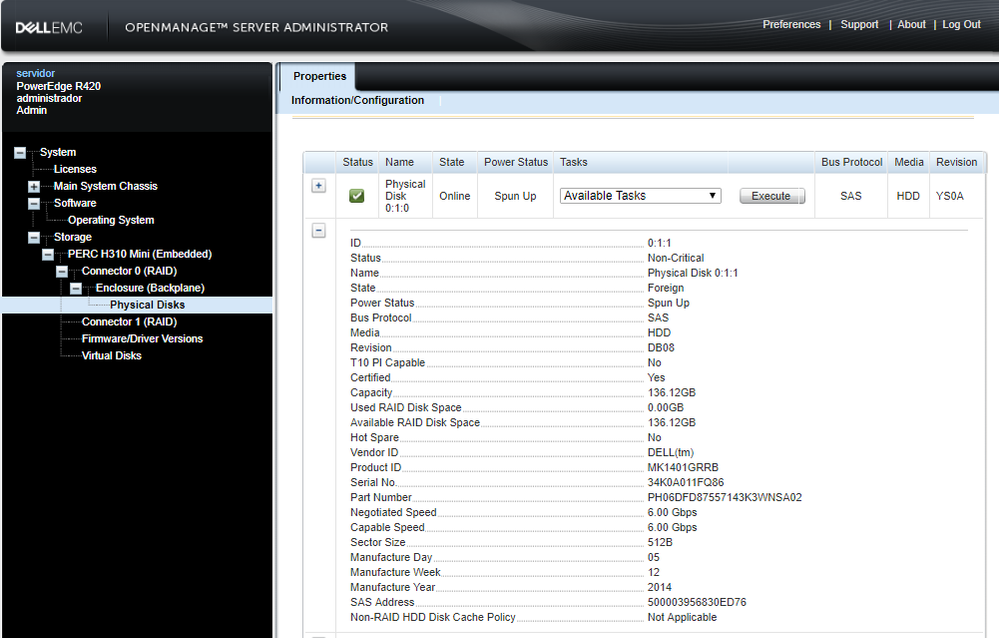Click the Sector Size 512B value
Screen dimensions: 999x638
[659, 542]
